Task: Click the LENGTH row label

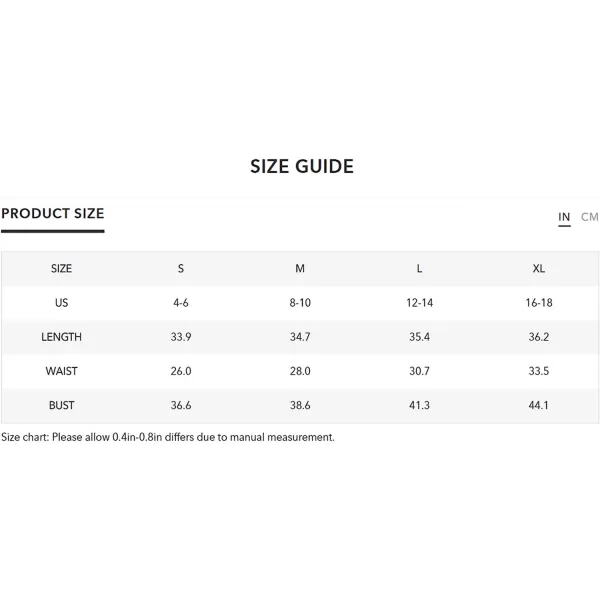Action: click(x=62, y=337)
